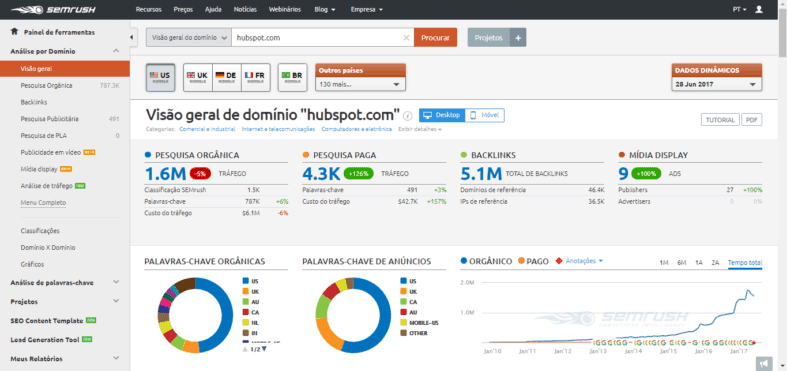This screenshot has height=371, width=787.
Task: Expand the Projetos sidebar section
Action: [x=116, y=301]
